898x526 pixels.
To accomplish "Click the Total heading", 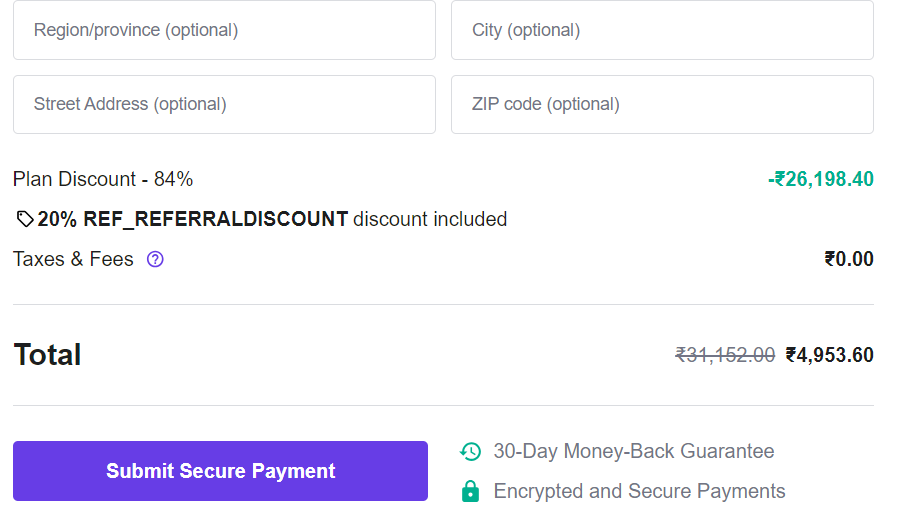I will 47,355.
